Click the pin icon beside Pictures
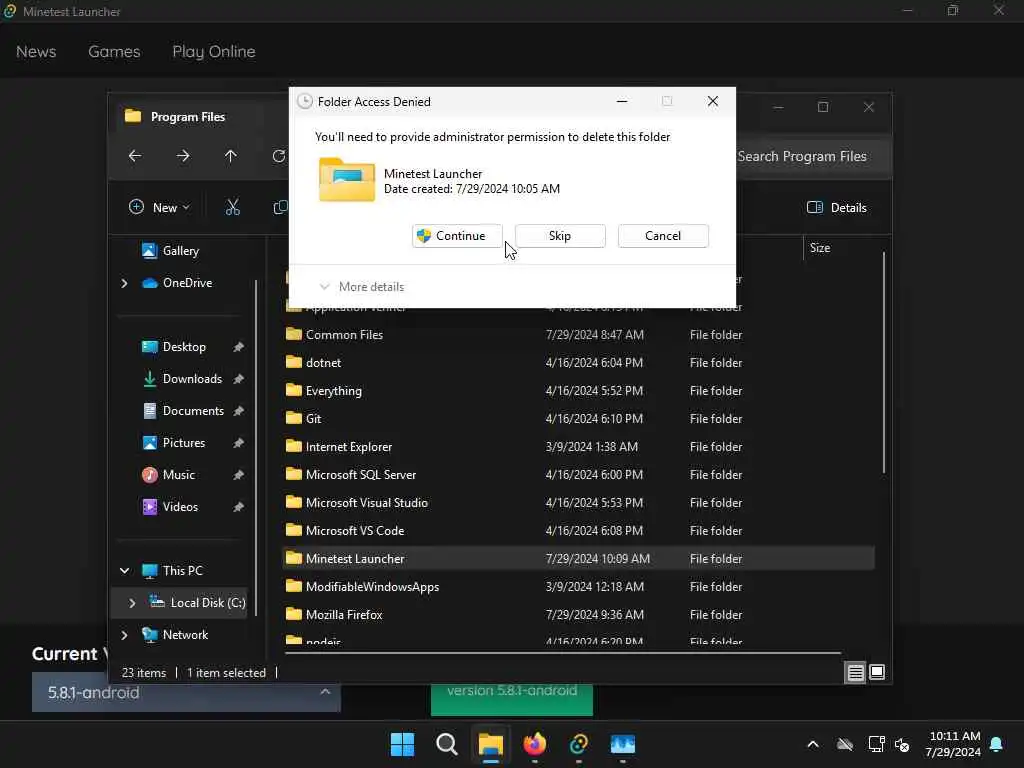Screen dimensions: 1024x768 tap(238, 443)
